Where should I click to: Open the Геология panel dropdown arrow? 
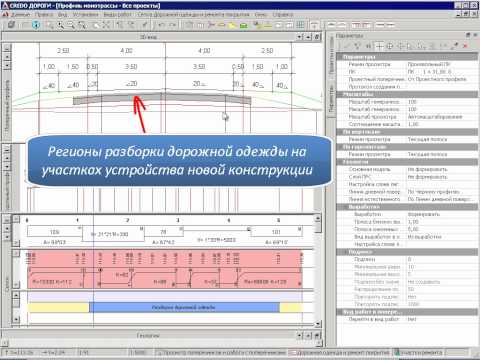tap(300, 336)
